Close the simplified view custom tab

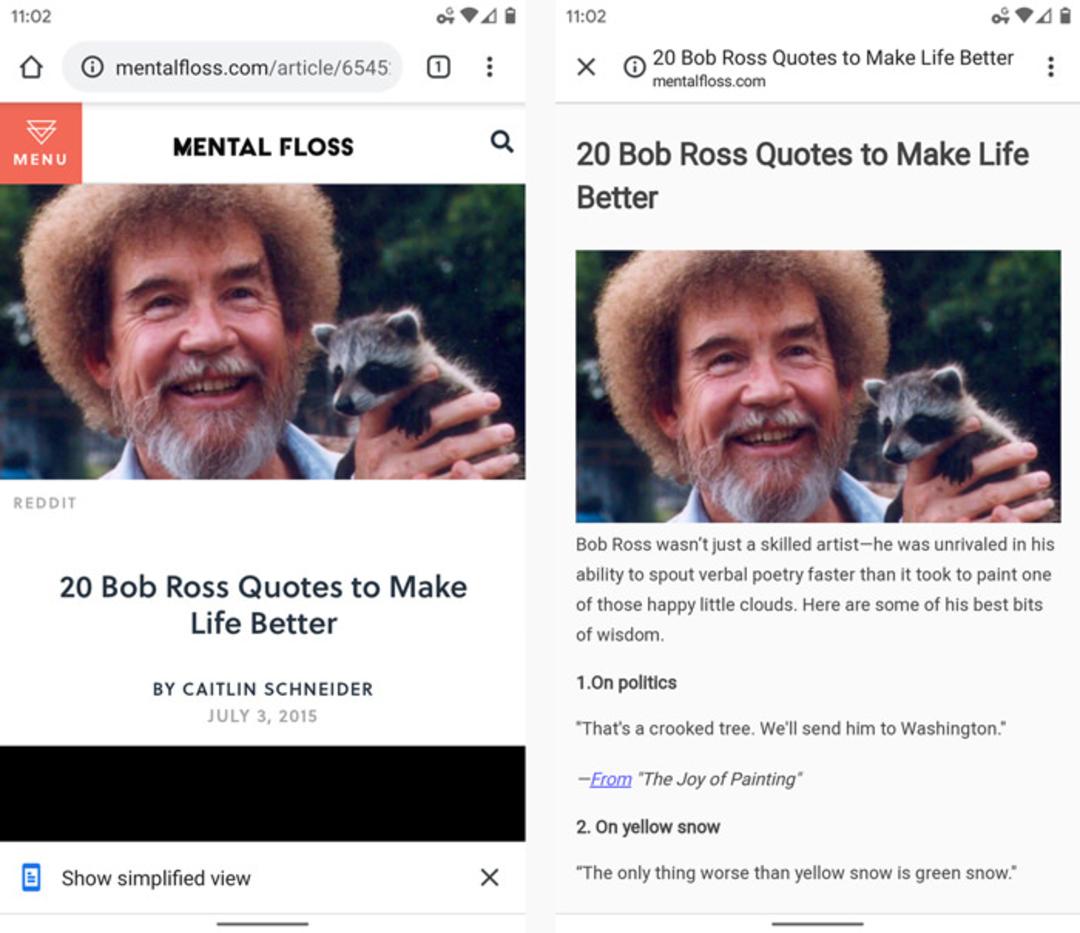tap(586, 67)
